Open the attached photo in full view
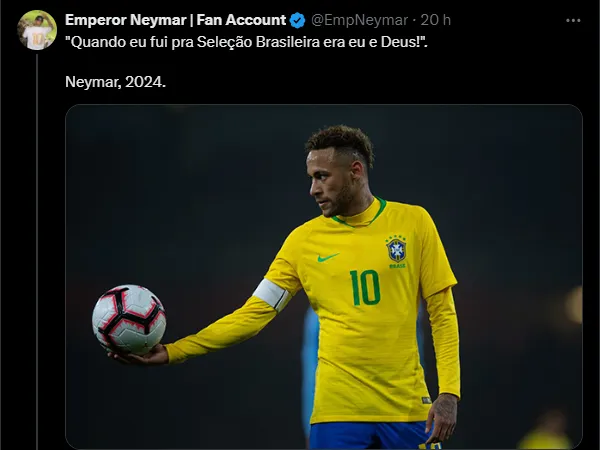Image resolution: width=600 pixels, height=450 pixels. 324,277
